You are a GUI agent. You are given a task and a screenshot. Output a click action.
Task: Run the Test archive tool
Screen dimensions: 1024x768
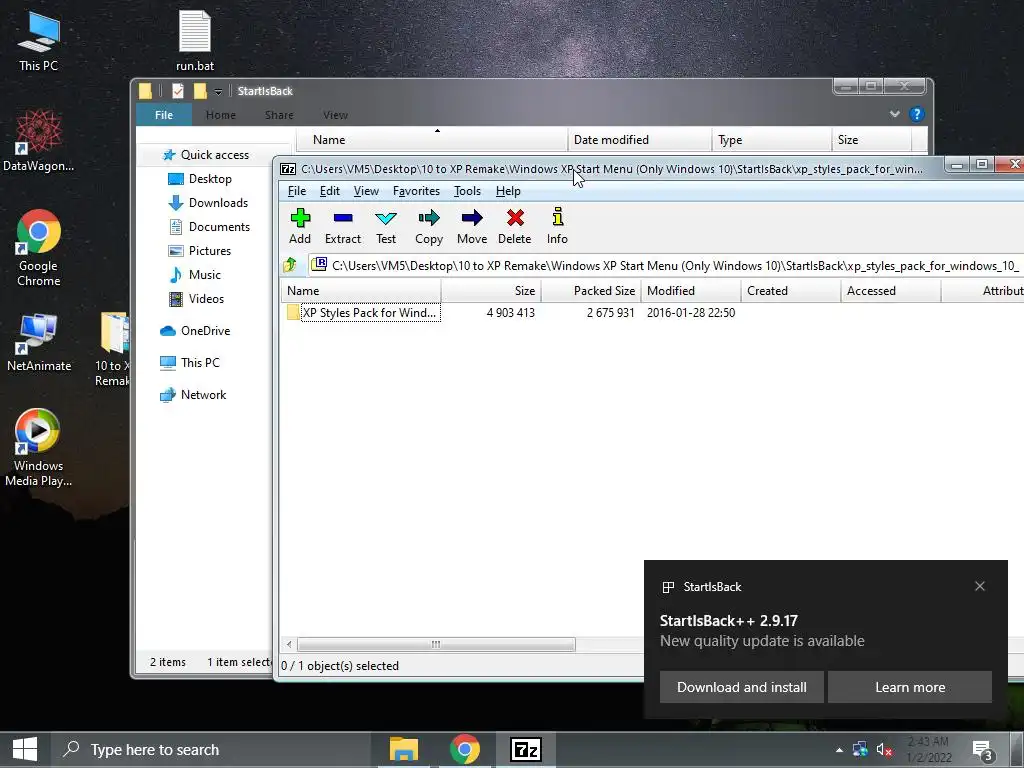click(x=386, y=226)
